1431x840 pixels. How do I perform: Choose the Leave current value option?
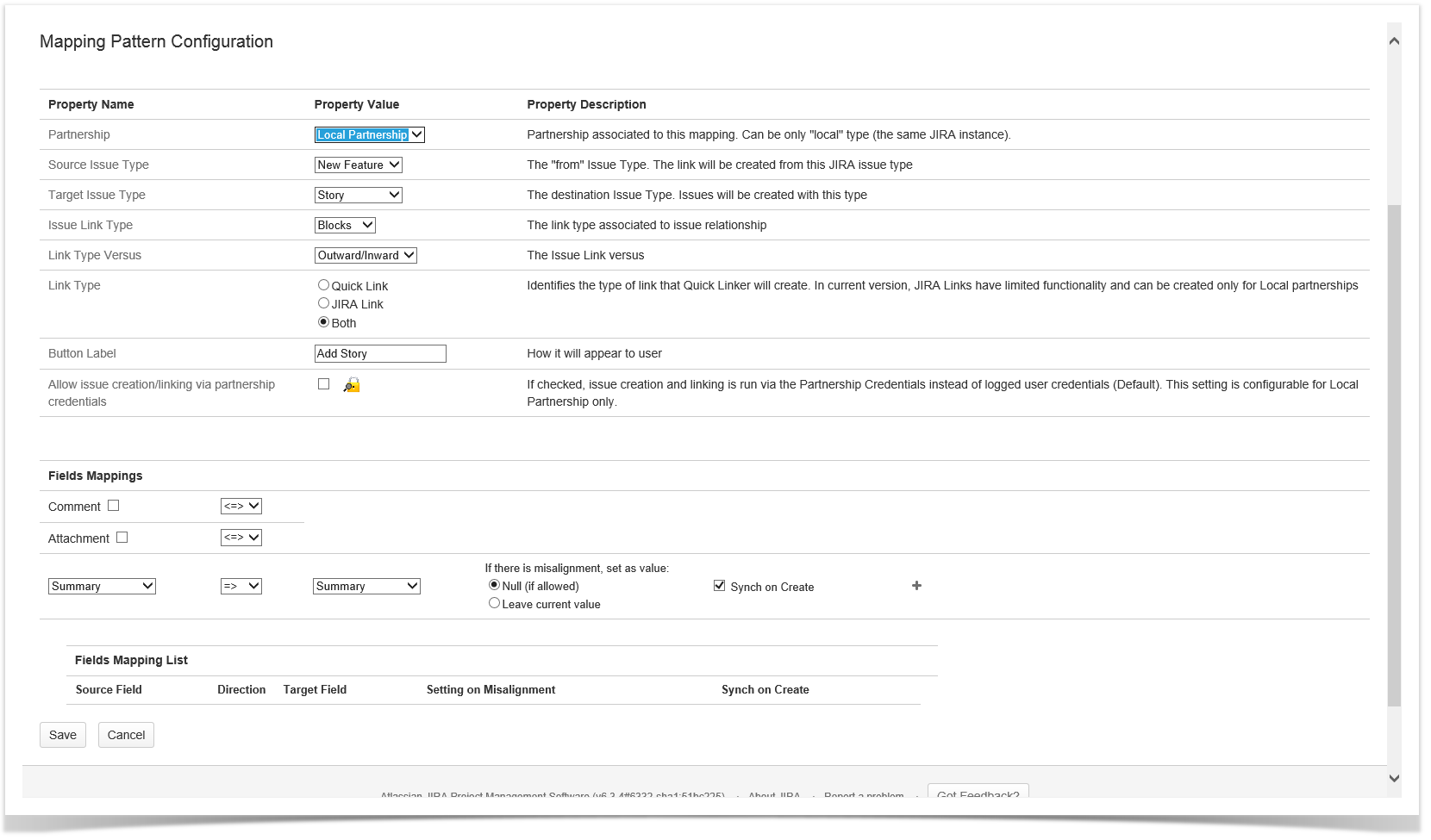tap(494, 603)
